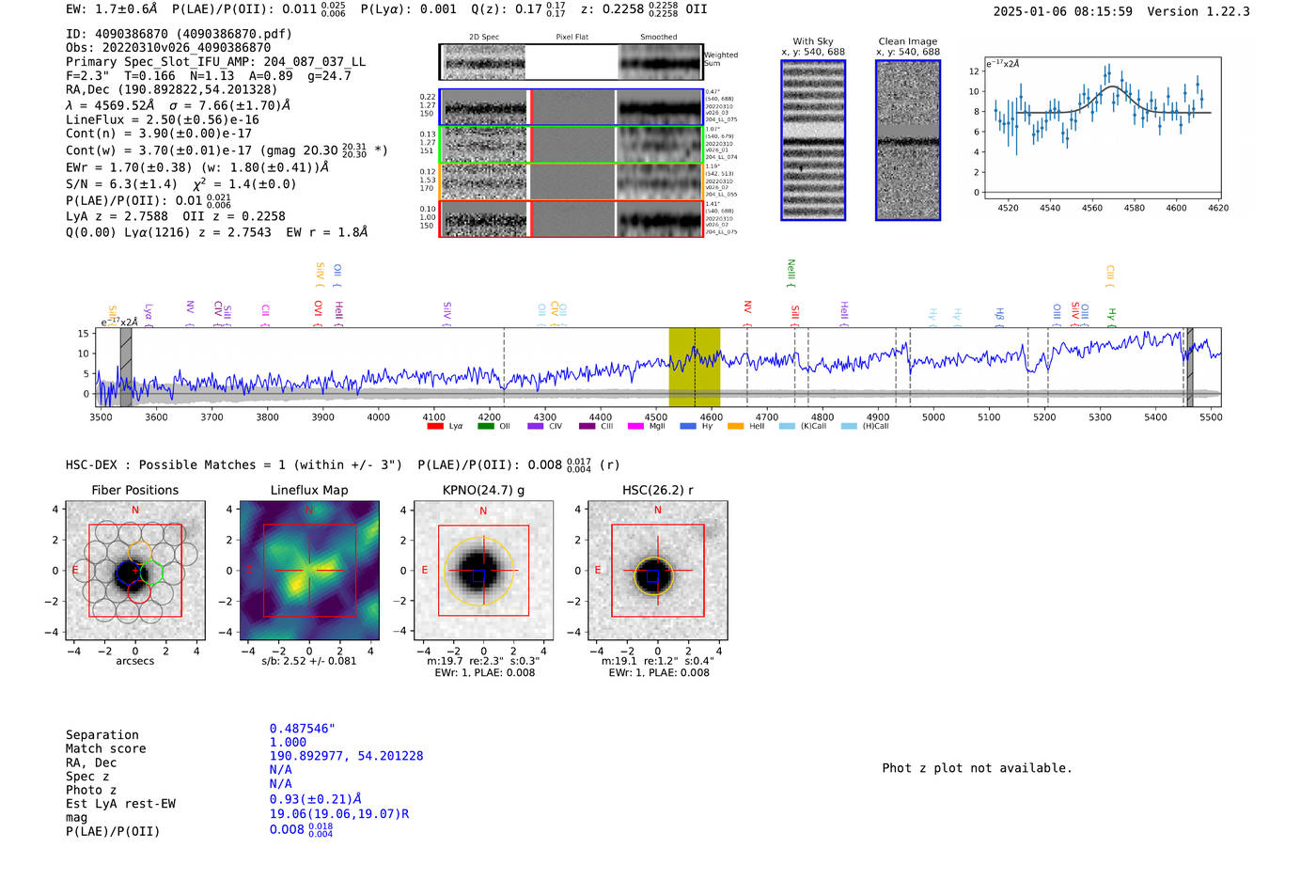Screen dimensions: 1316x896
Task: Click the blue Hγ legend swatch
Action: coord(688,427)
